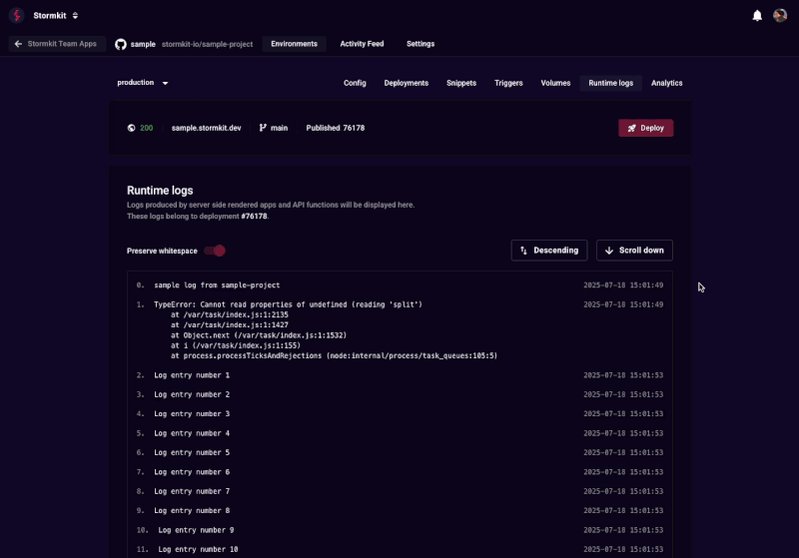Expand the production environment dropdown
This screenshot has height=558, width=799.
pyautogui.click(x=143, y=83)
